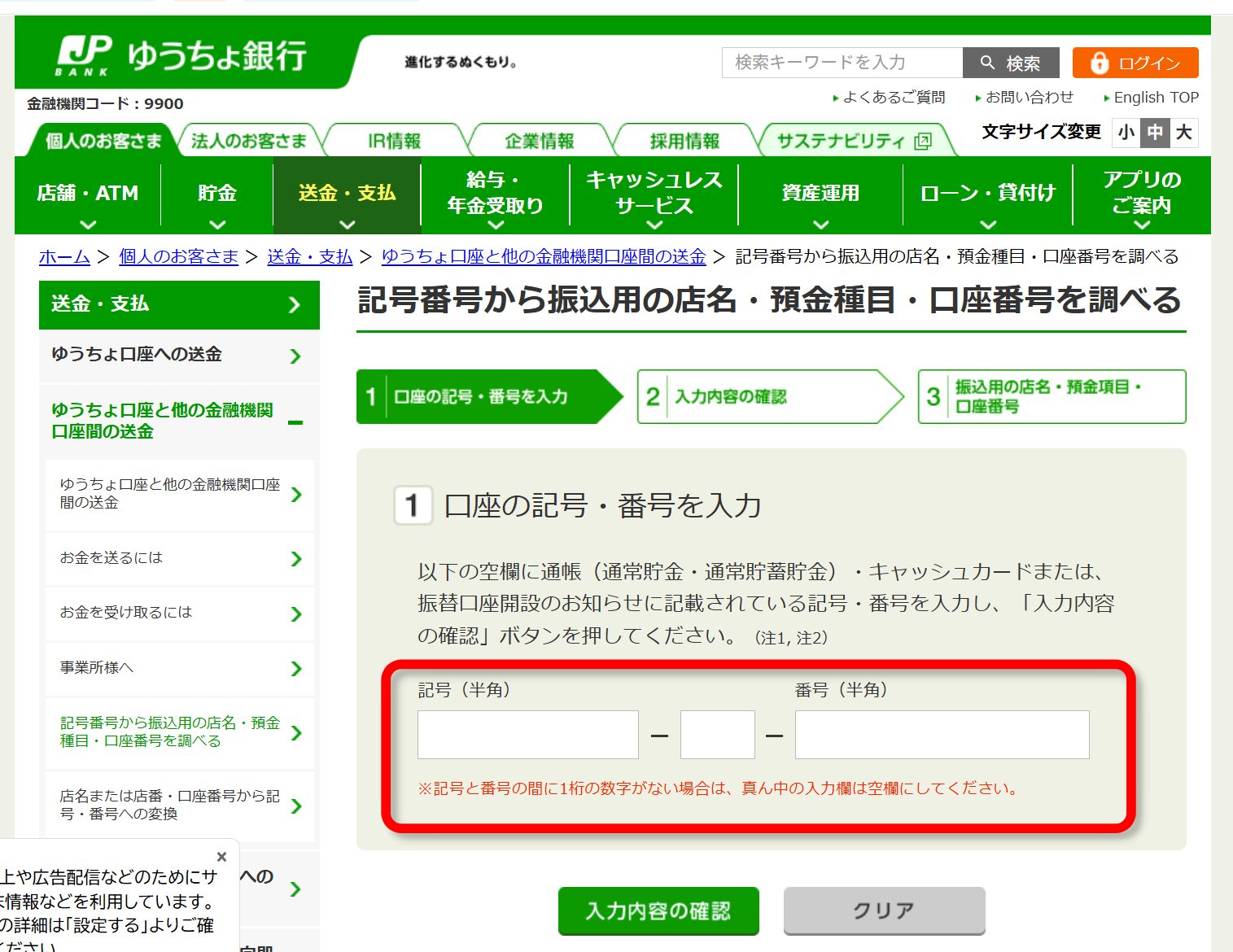Click arrow beside お金を受け取るには

coord(296,614)
